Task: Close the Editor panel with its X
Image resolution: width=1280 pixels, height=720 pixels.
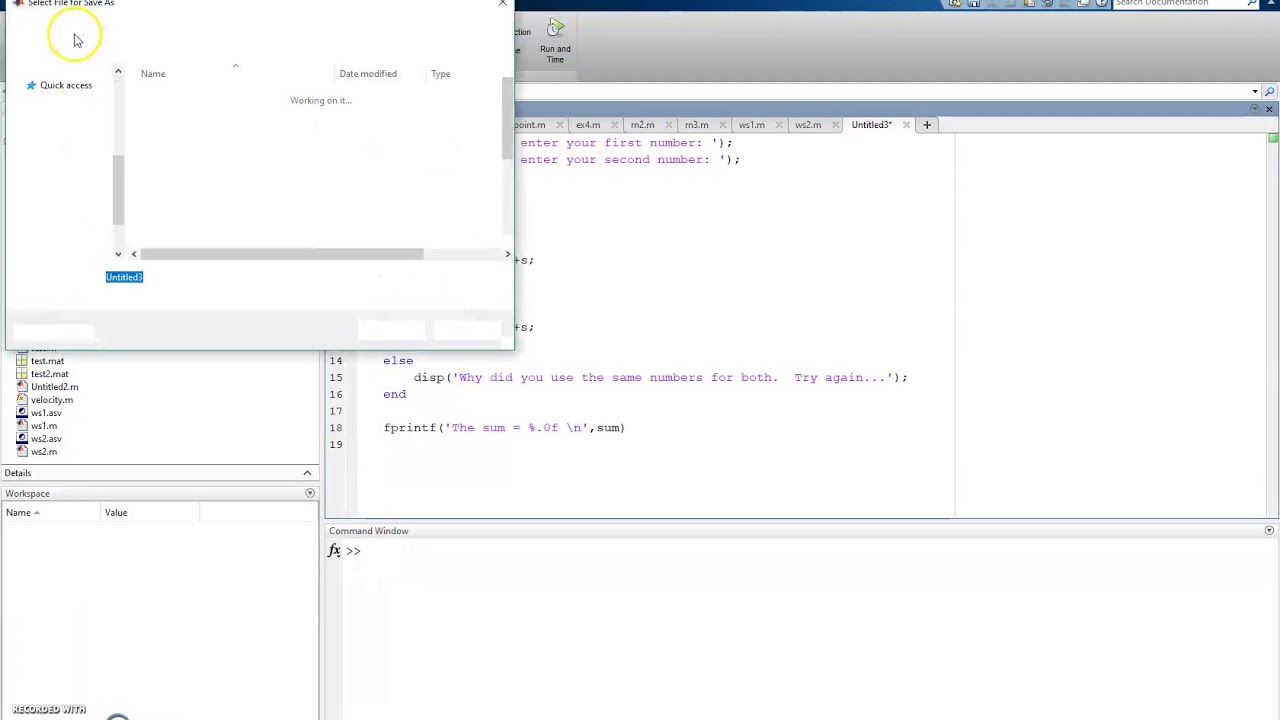Action: [1269, 108]
